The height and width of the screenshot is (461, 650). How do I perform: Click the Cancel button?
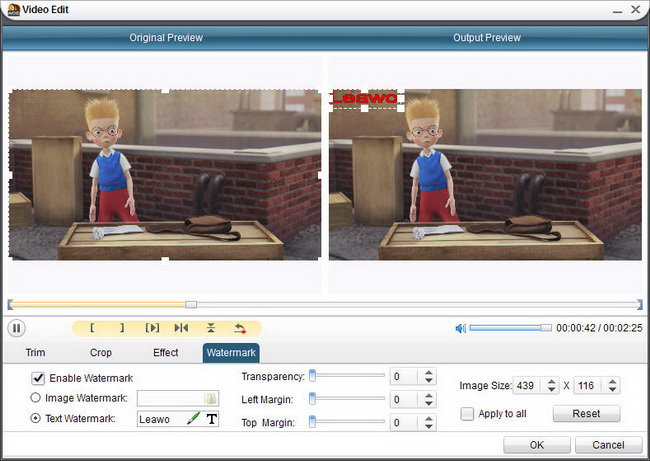tap(608, 445)
